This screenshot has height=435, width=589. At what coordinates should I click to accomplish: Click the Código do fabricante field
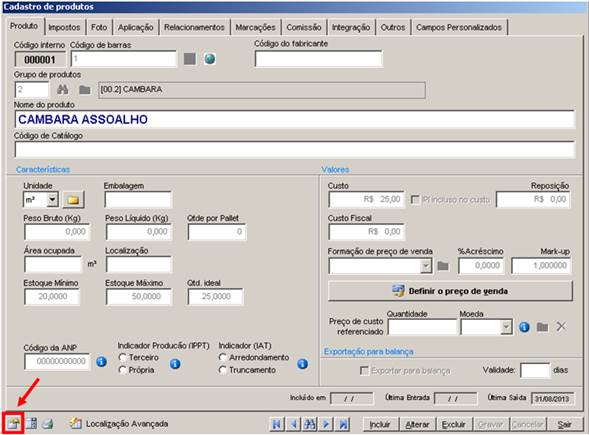(x=319, y=59)
